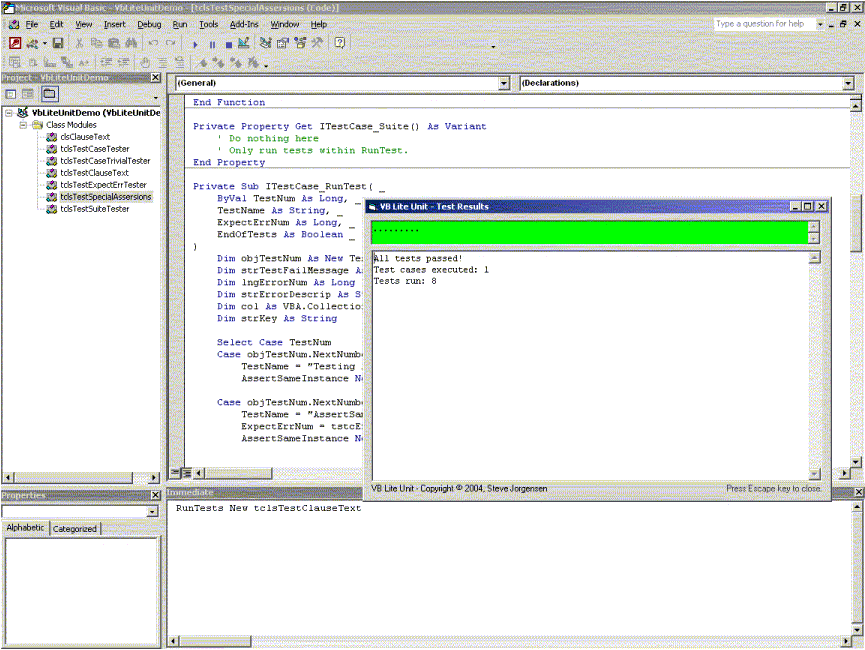Click the Insert Module toolbar icon
865x650 pixels.
pos(32,43)
